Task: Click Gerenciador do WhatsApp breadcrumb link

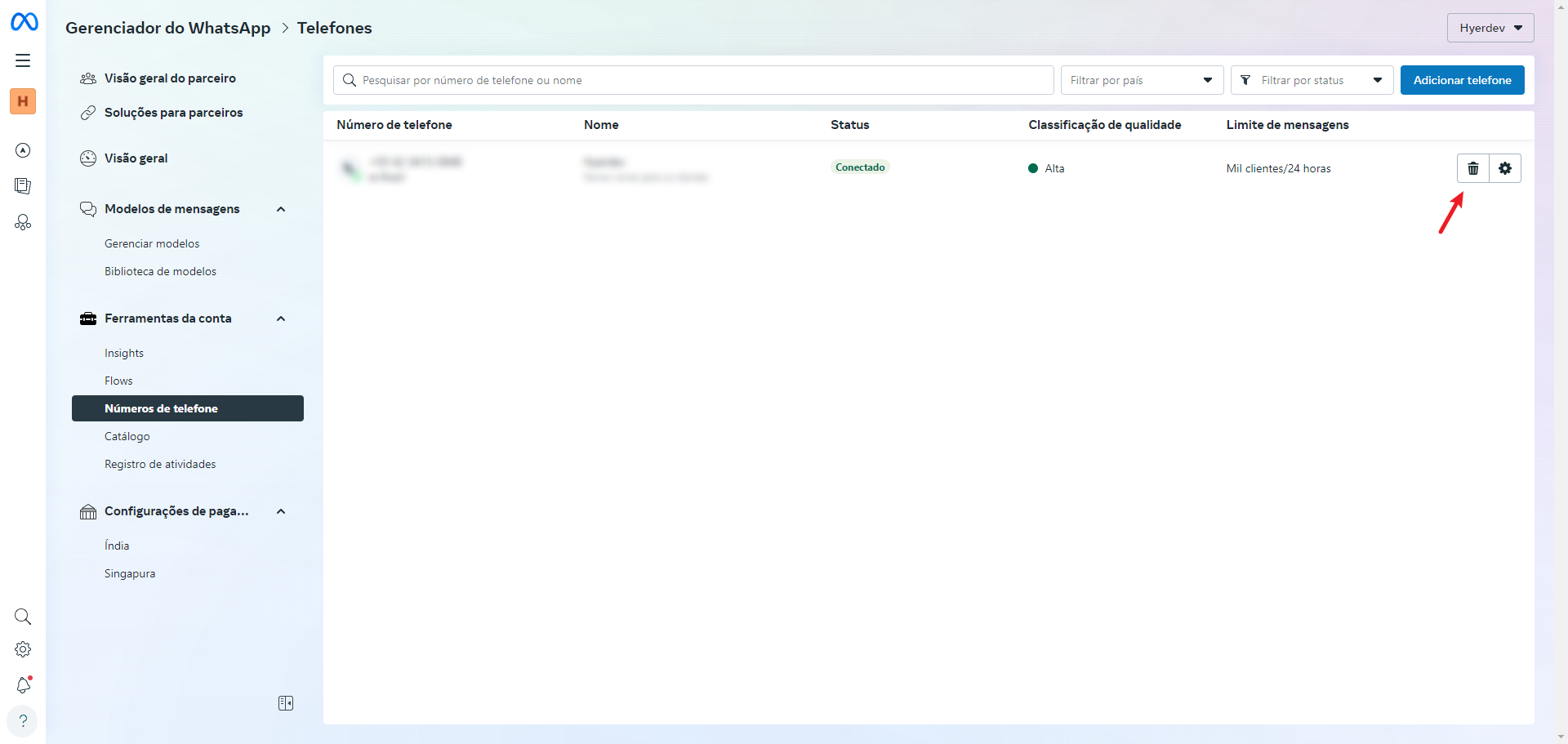Action: tap(167, 28)
